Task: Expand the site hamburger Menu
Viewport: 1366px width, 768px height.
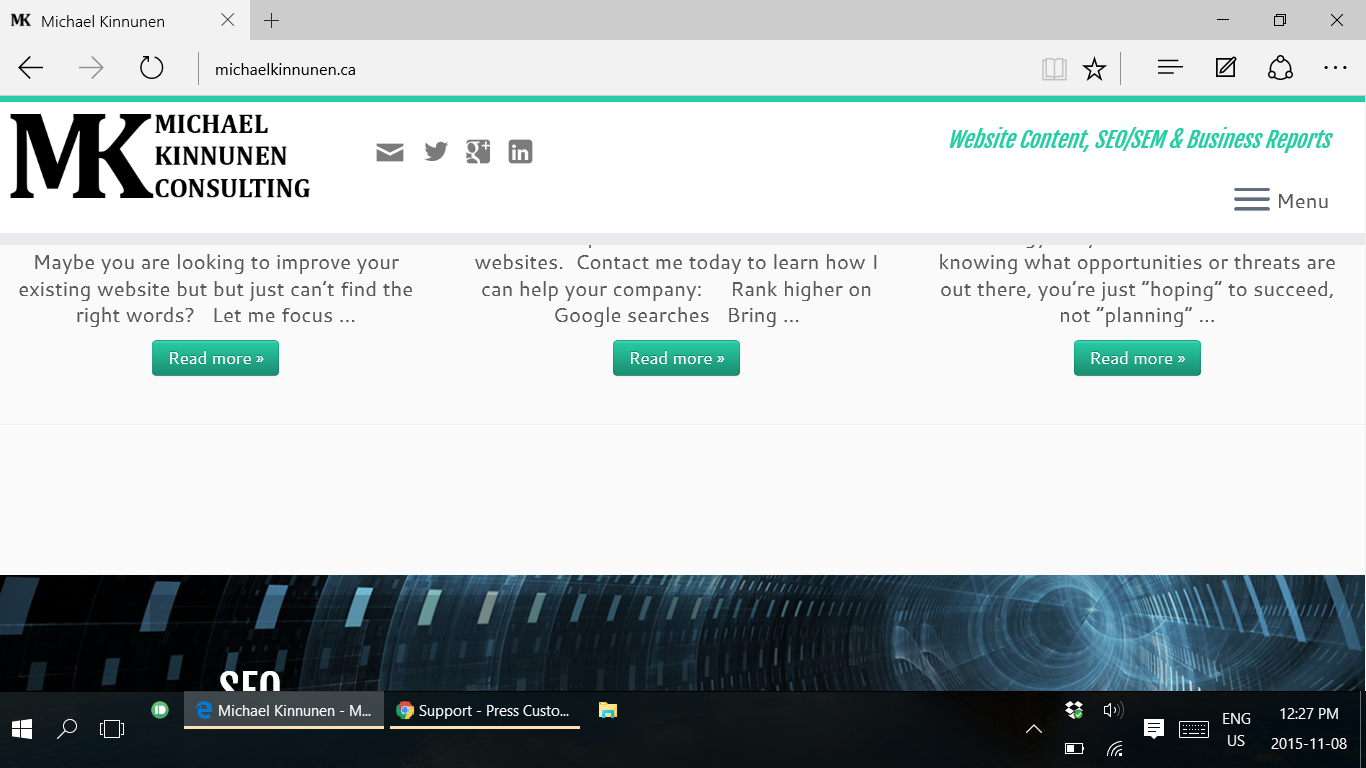Action: pos(1281,201)
